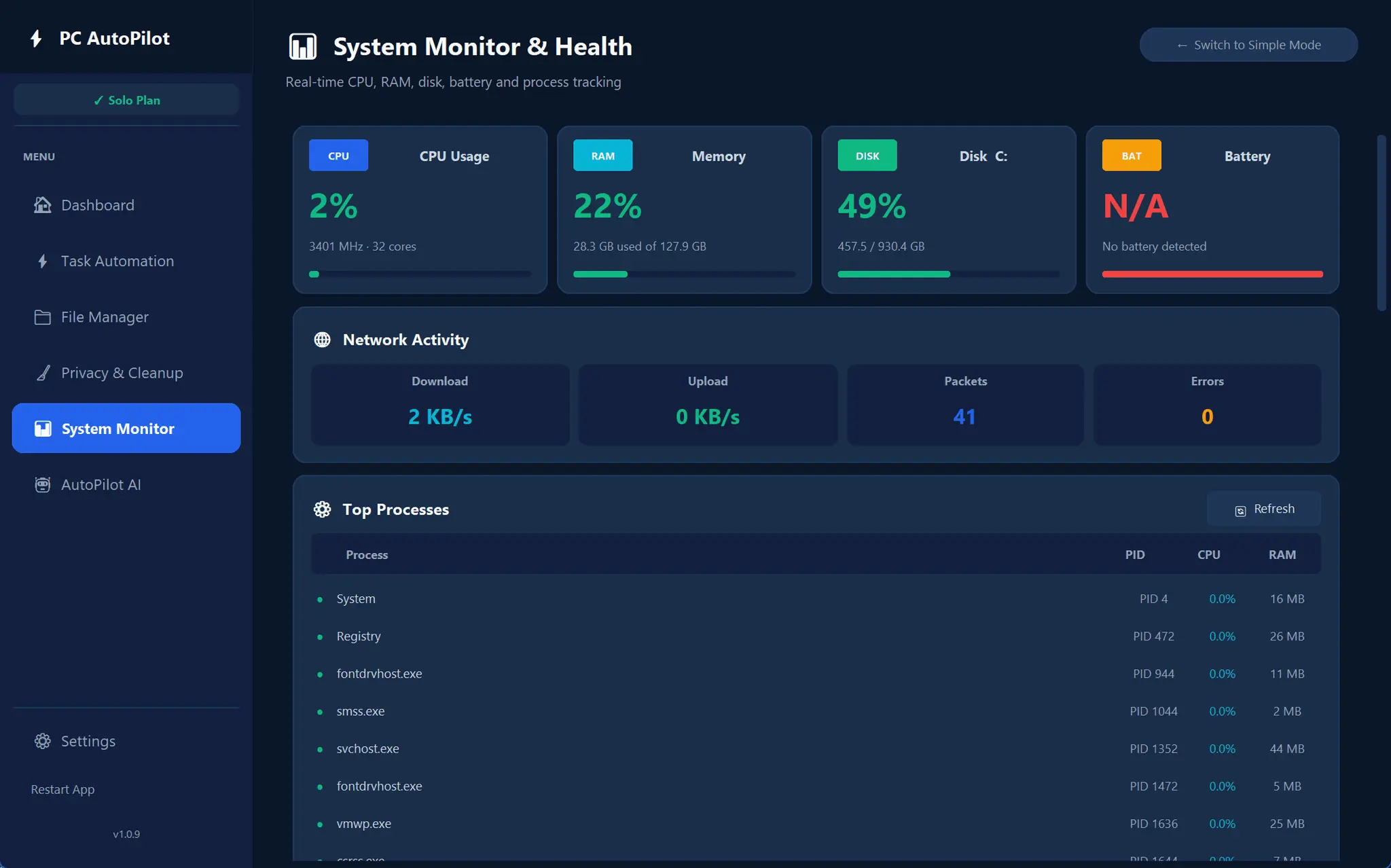Click the cyan RAM badge
This screenshot has width=1391, height=868.
point(602,156)
